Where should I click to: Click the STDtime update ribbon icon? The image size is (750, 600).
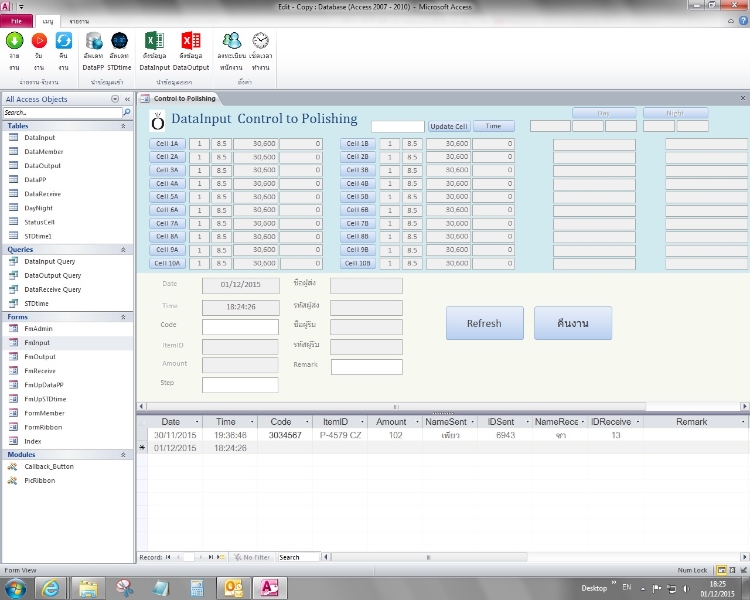(119, 41)
